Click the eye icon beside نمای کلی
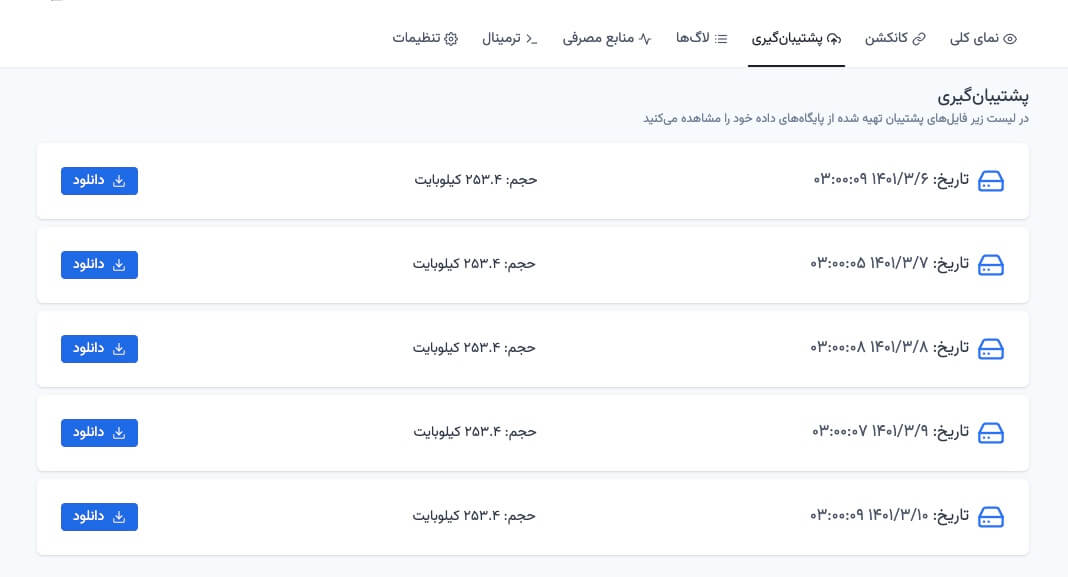1068x577 pixels. [1010, 38]
